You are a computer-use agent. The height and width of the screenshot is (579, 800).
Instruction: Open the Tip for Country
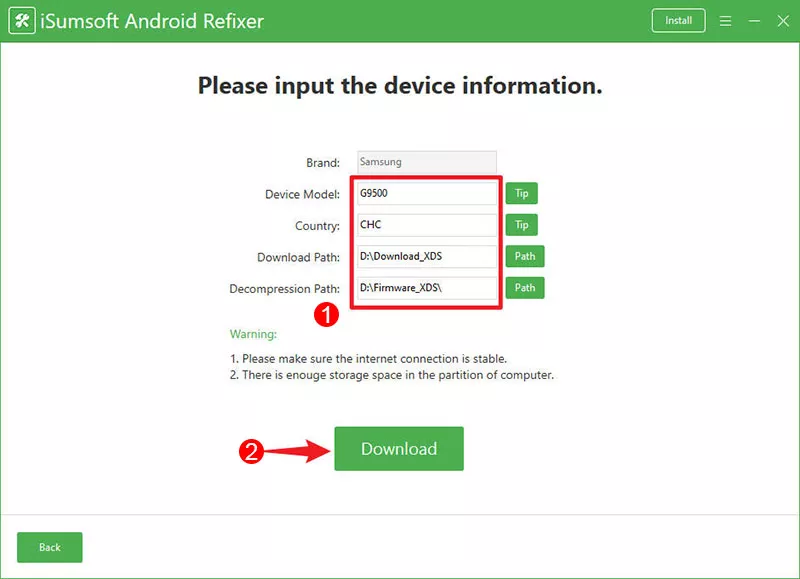click(521, 225)
